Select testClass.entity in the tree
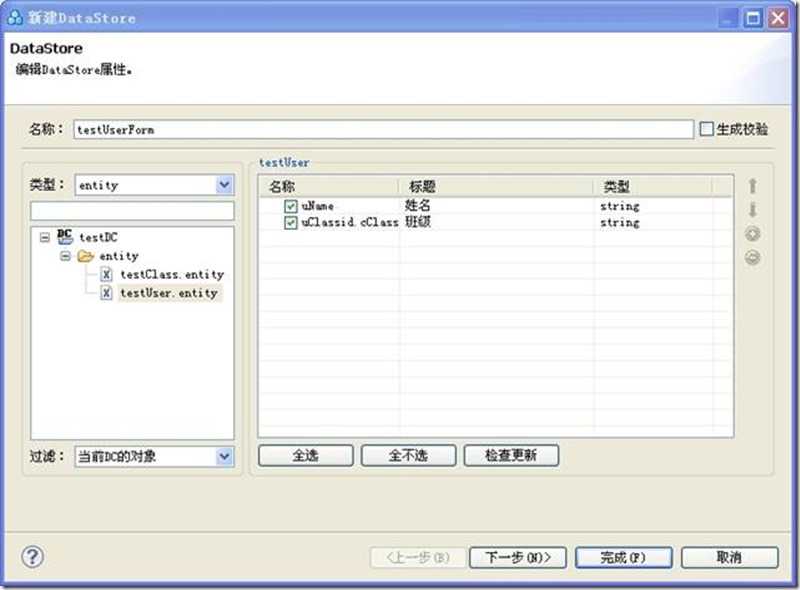The height and width of the screenshot is (590, 800). tap(172, 275)
